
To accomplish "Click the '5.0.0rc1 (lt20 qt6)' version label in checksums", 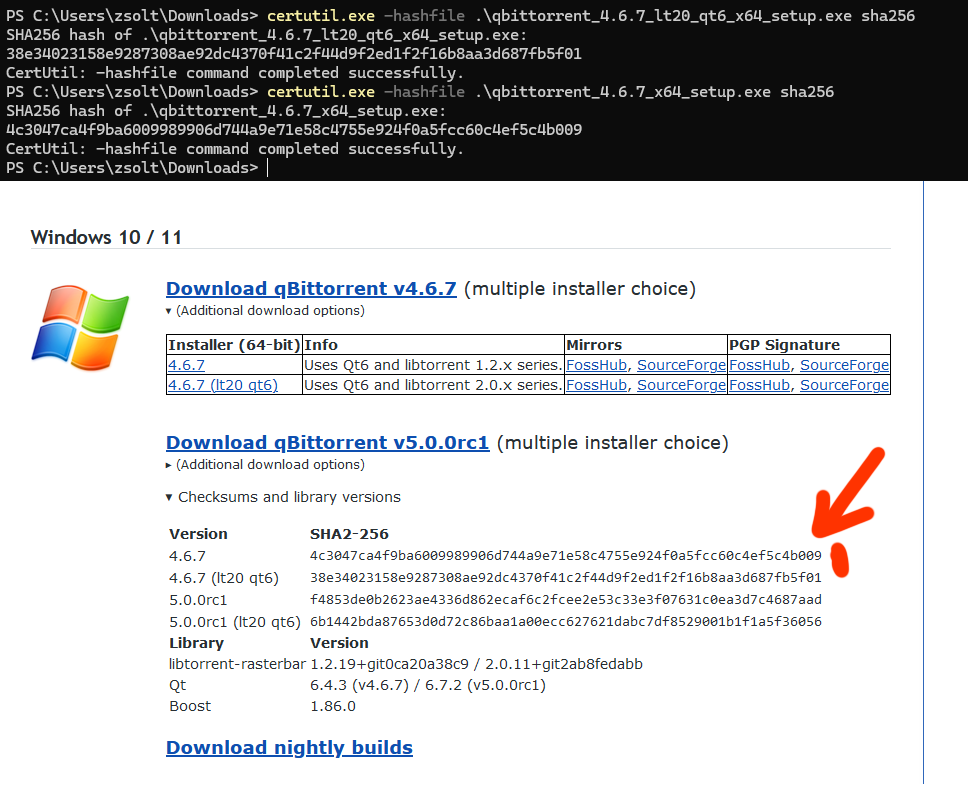I will coord(235,622).
